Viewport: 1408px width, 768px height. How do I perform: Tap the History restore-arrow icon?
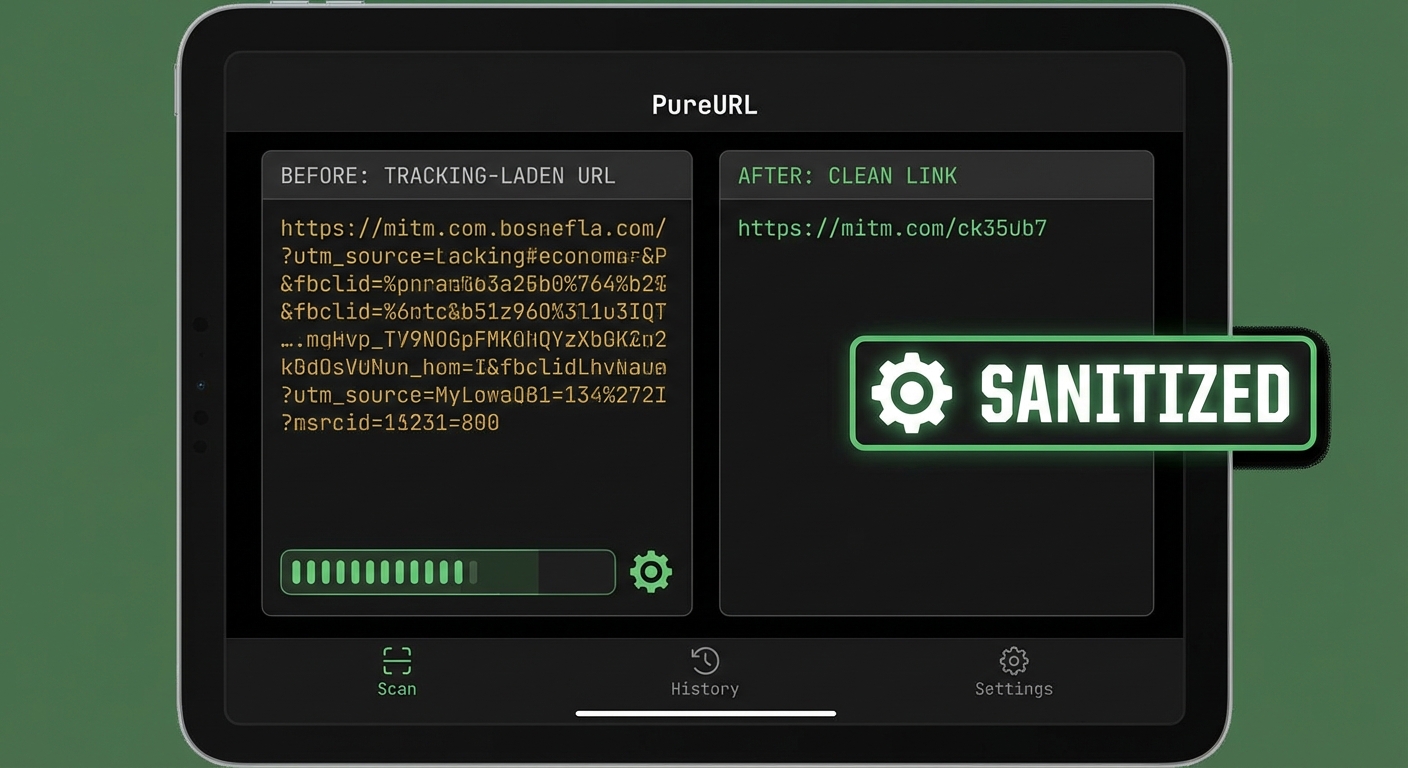click(x=705, y=660)
